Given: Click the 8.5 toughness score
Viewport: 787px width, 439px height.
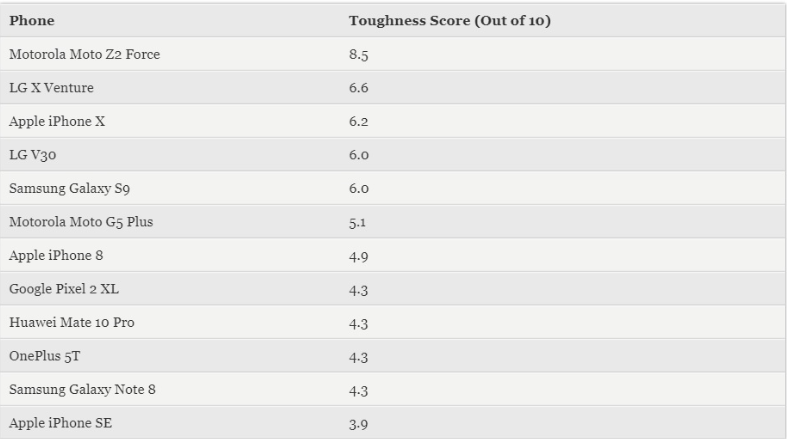Looking at the screenshot, I should pos(358,55).
